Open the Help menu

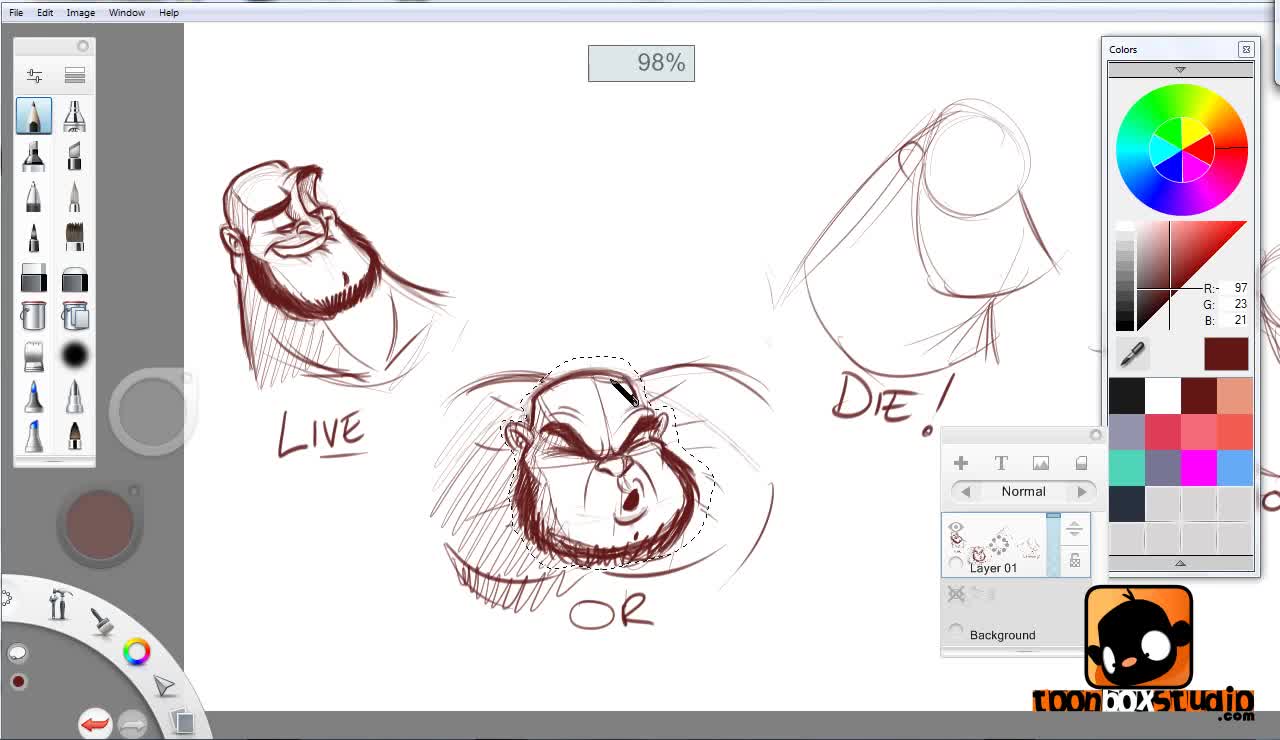point(169,13)
